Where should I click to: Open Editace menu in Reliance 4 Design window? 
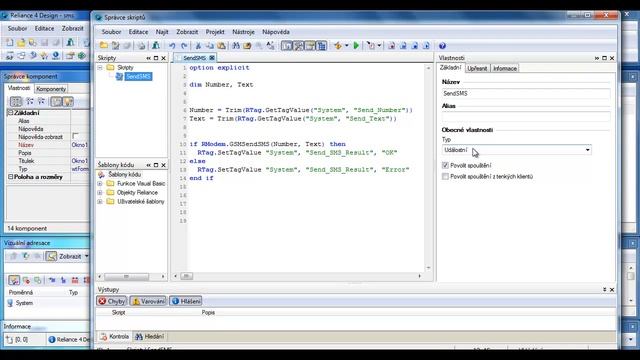[44, 29]
